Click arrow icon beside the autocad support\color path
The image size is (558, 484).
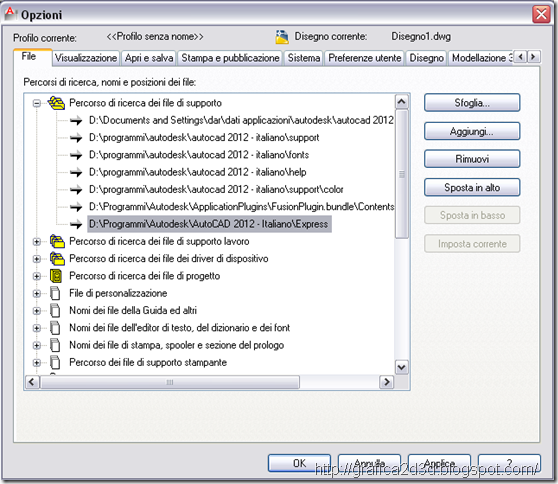coord(76,189)
